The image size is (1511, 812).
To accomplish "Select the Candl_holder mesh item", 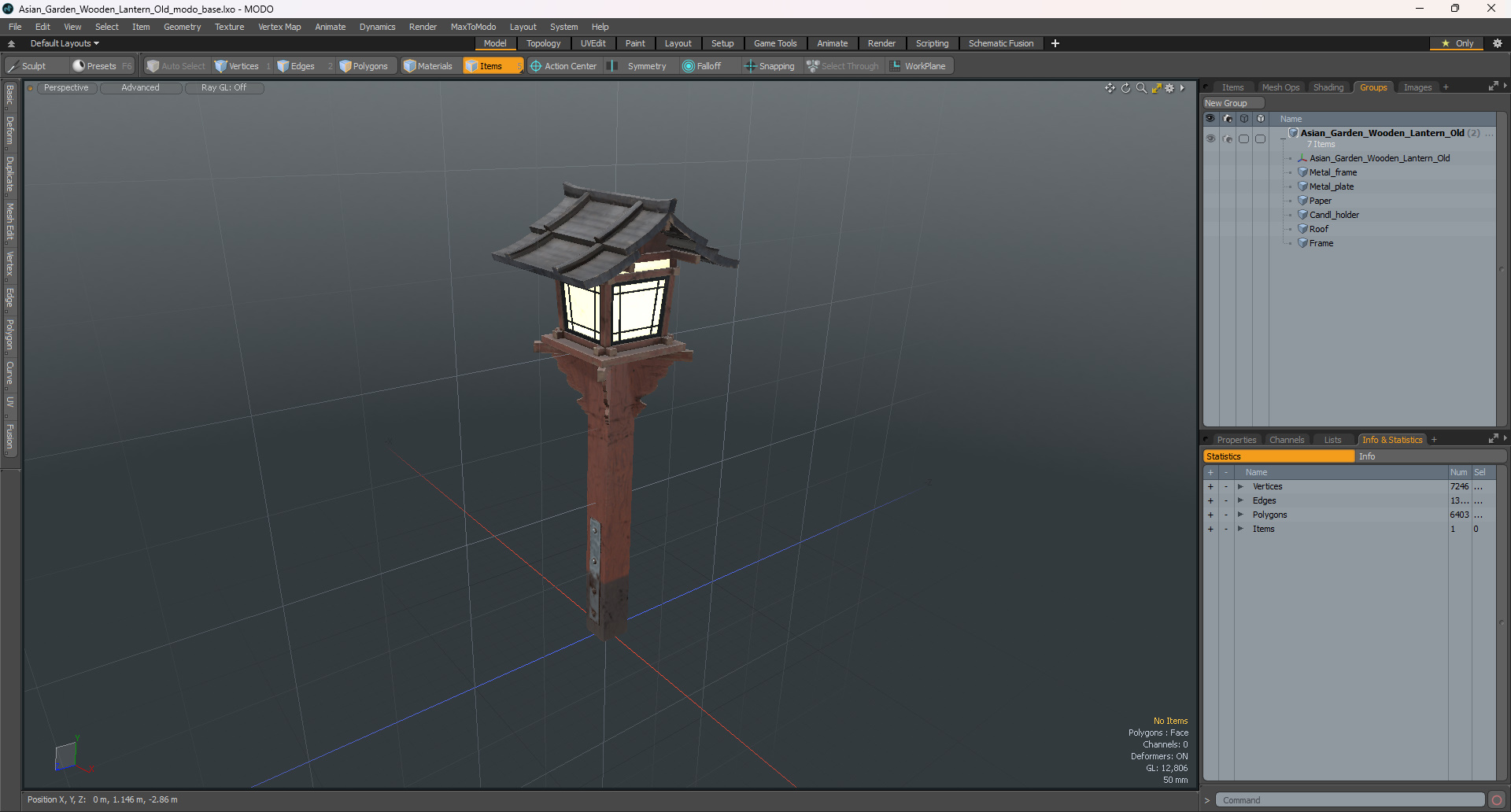I will [x=1334, y=215].
